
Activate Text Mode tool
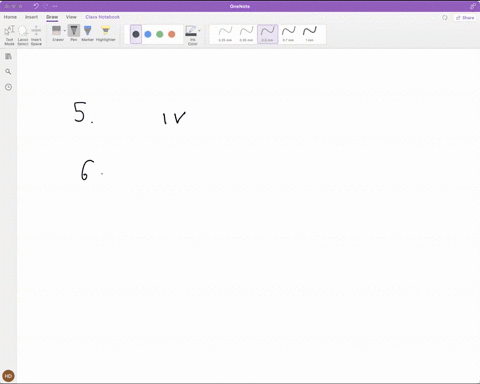[9, 35]
